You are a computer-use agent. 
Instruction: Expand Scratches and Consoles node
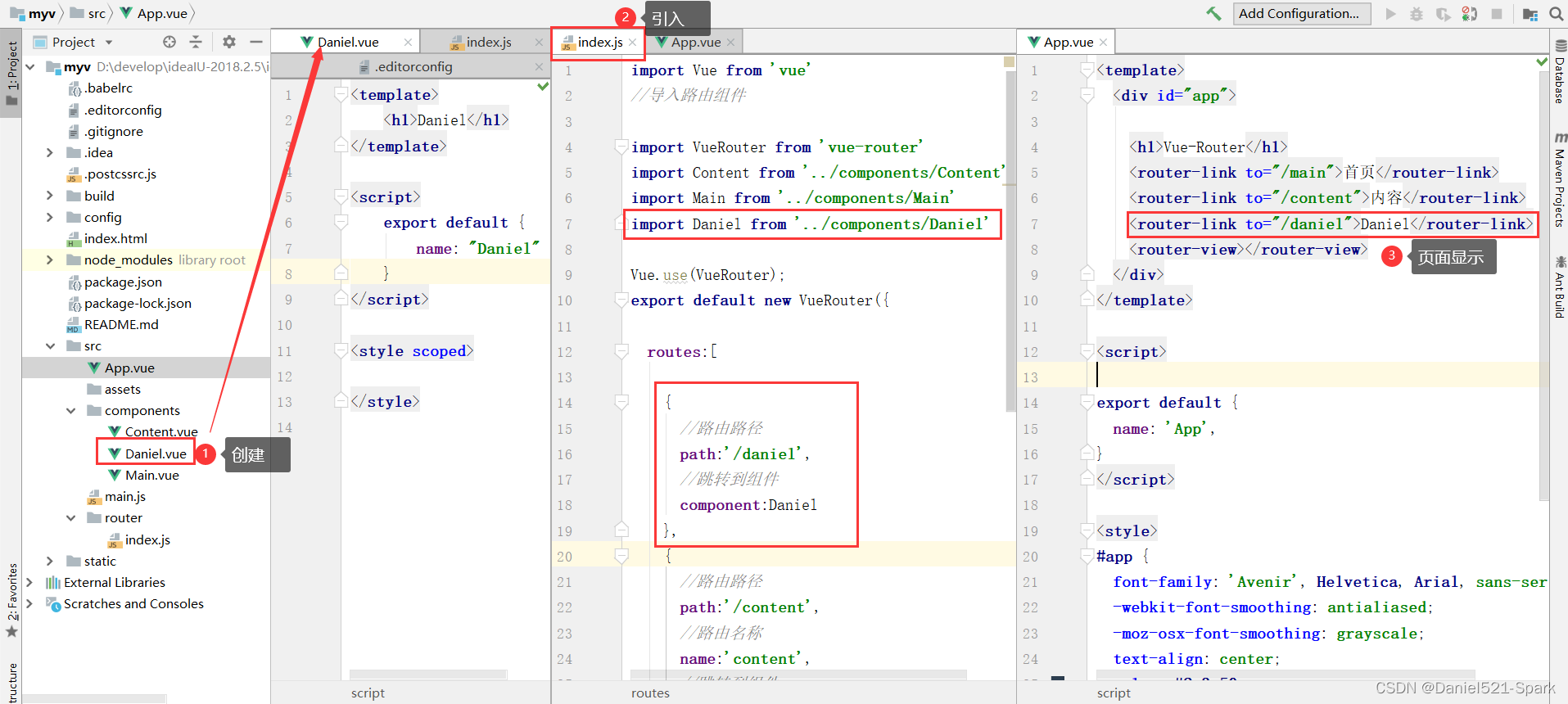point(30,603)
